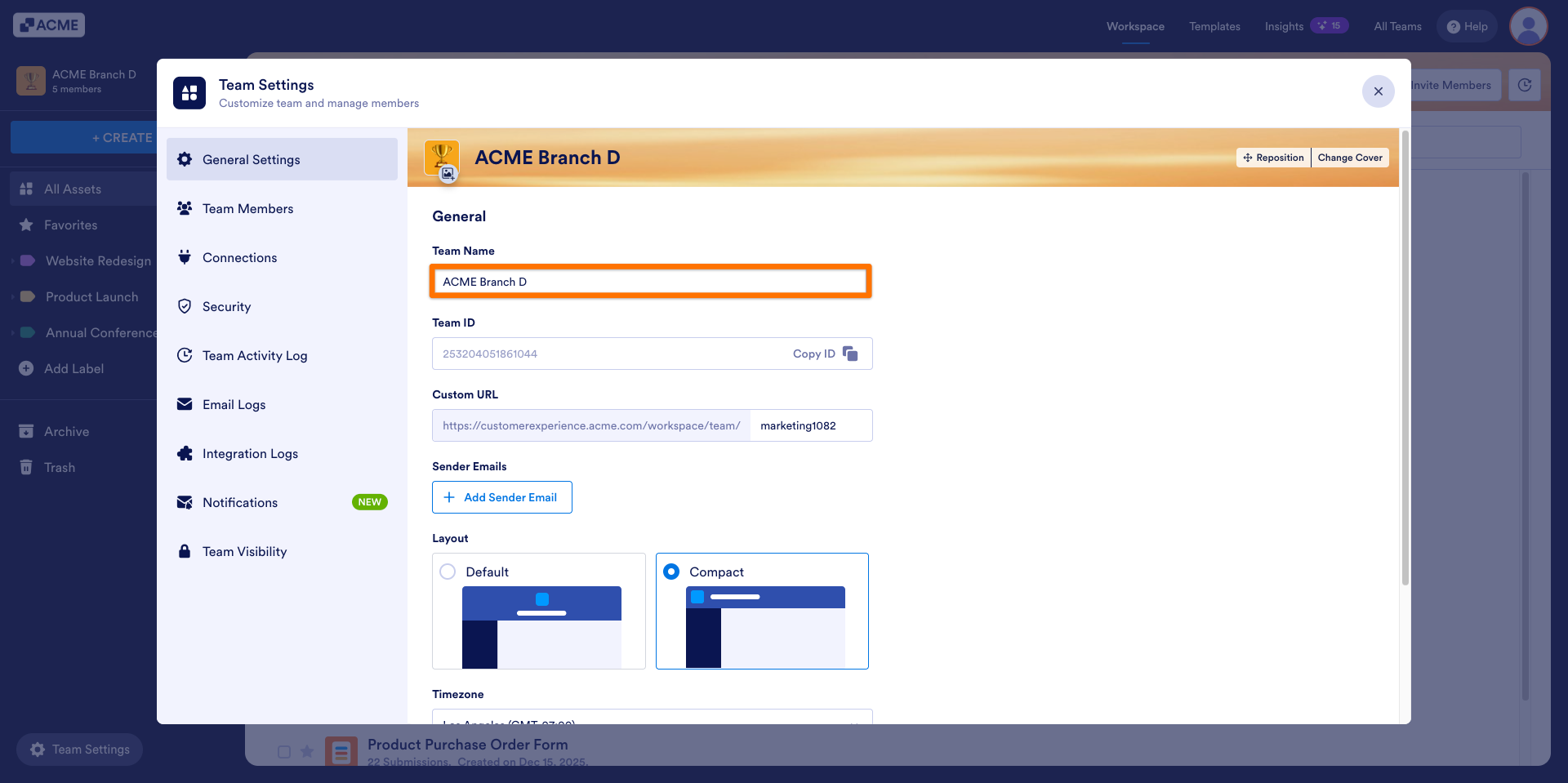Click the Team Members people icon
1568x783 pixels.
(x=185, y=208)
